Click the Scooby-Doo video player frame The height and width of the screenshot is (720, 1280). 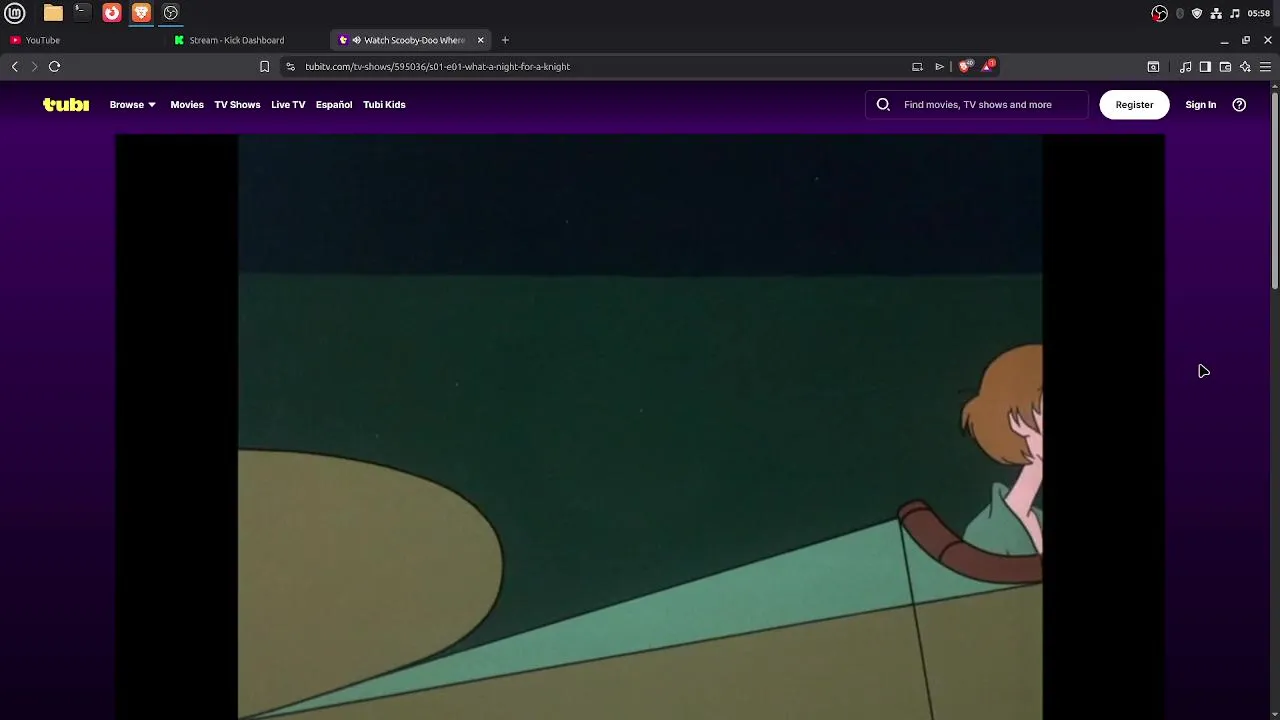(640, 427)
